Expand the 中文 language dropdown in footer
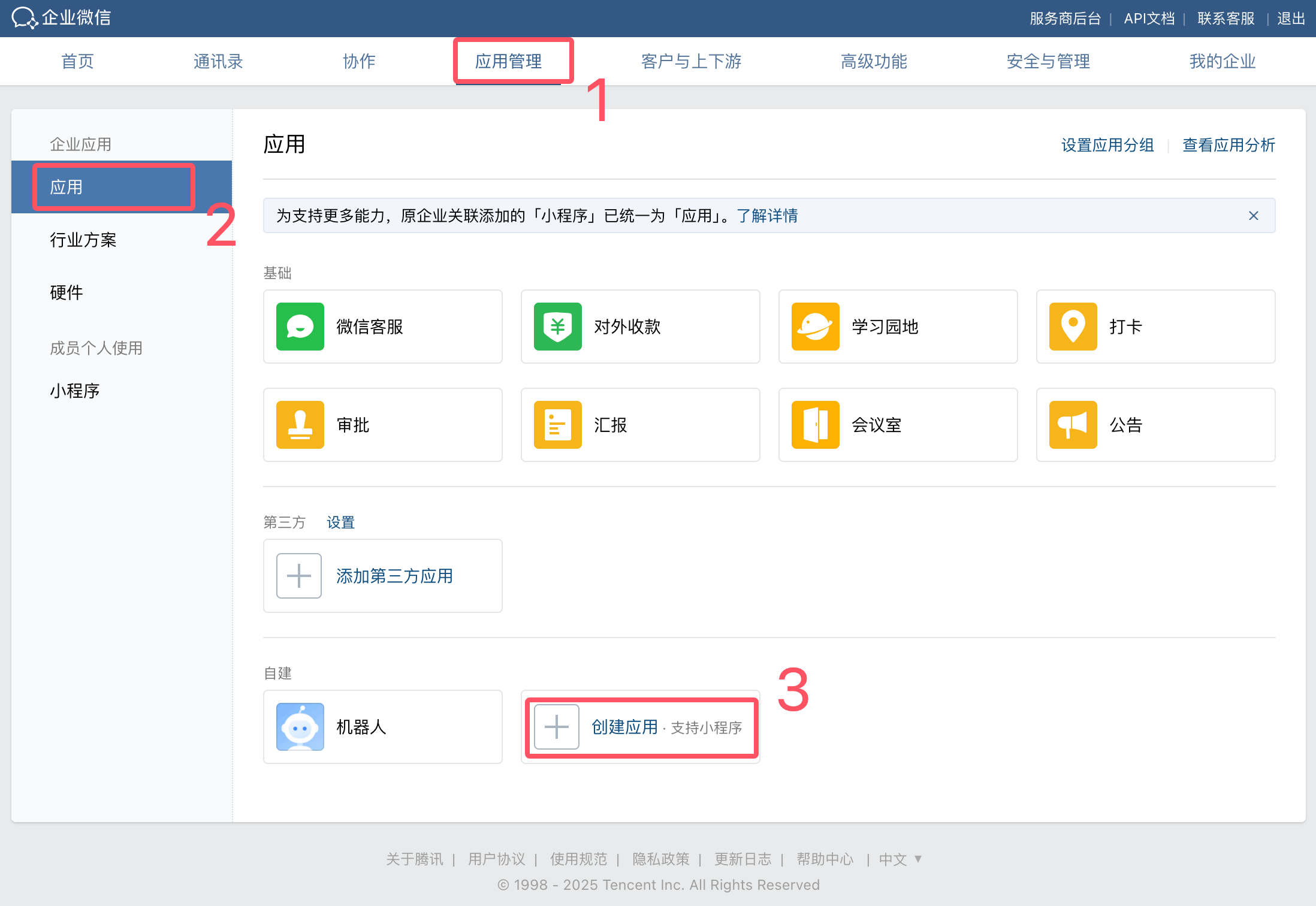Viewport: 1316px width, 906px height. point(900,859)
